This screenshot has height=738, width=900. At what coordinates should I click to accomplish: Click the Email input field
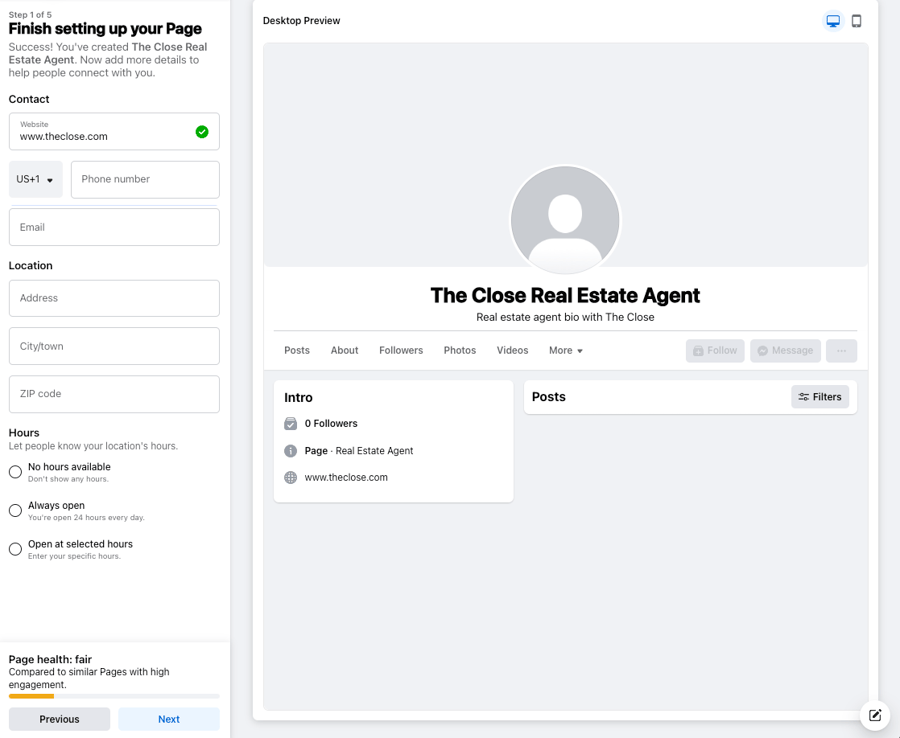114,227
